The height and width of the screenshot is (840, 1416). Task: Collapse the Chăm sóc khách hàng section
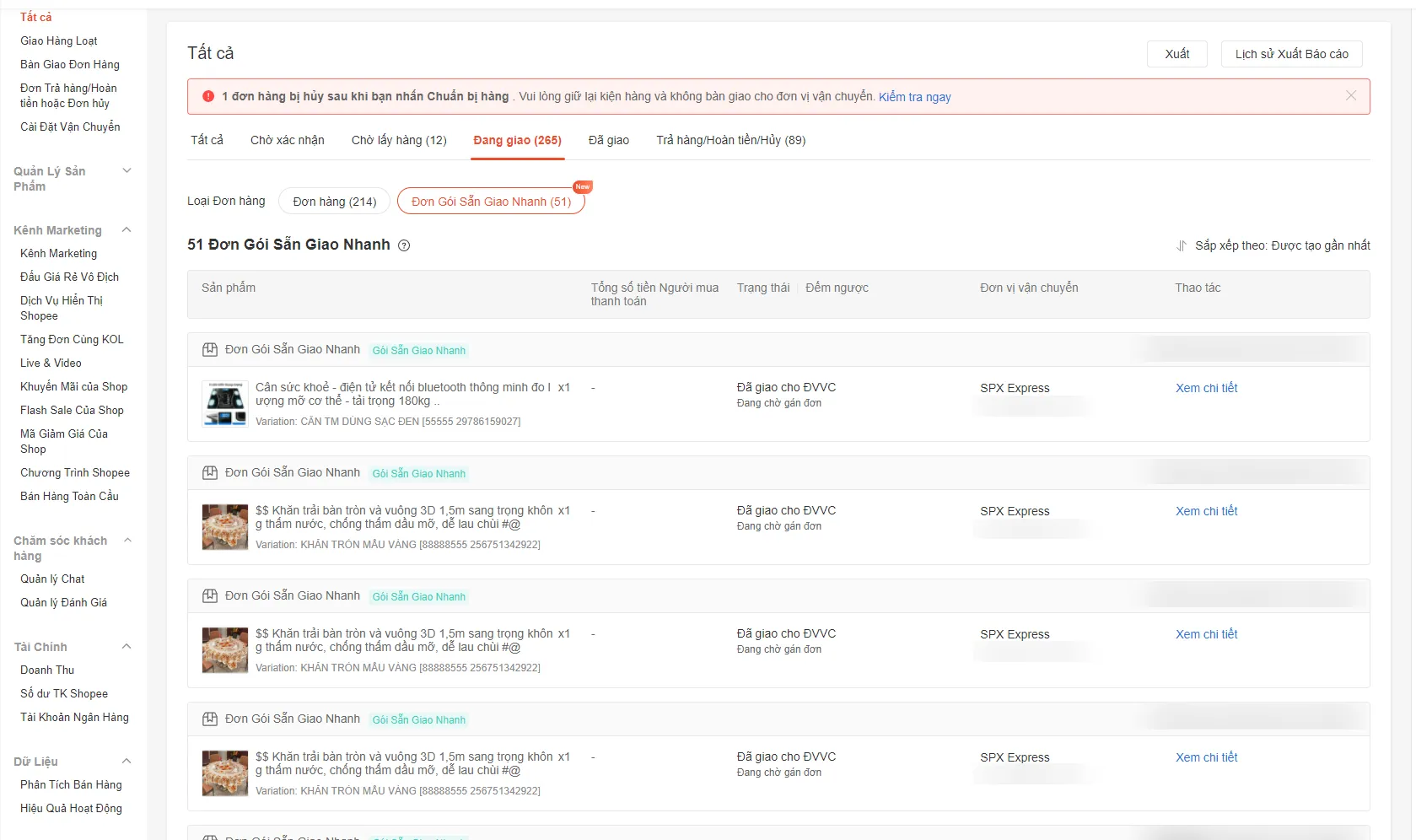click(127, 541)
